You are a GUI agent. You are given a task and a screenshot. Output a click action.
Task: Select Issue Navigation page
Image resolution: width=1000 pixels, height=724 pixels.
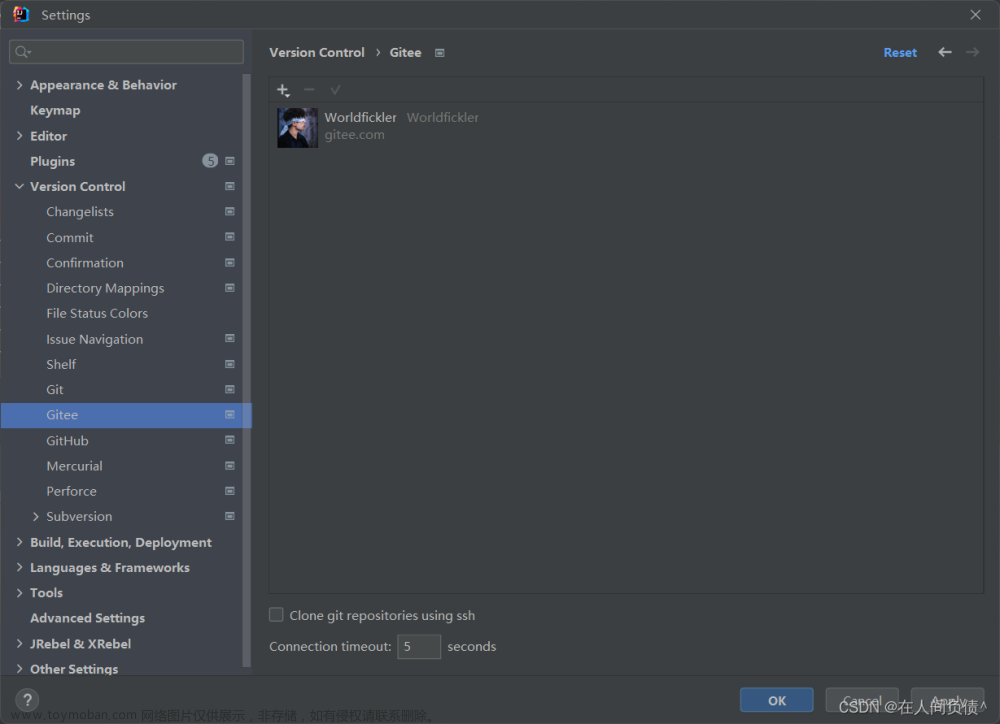click(94, 339)
